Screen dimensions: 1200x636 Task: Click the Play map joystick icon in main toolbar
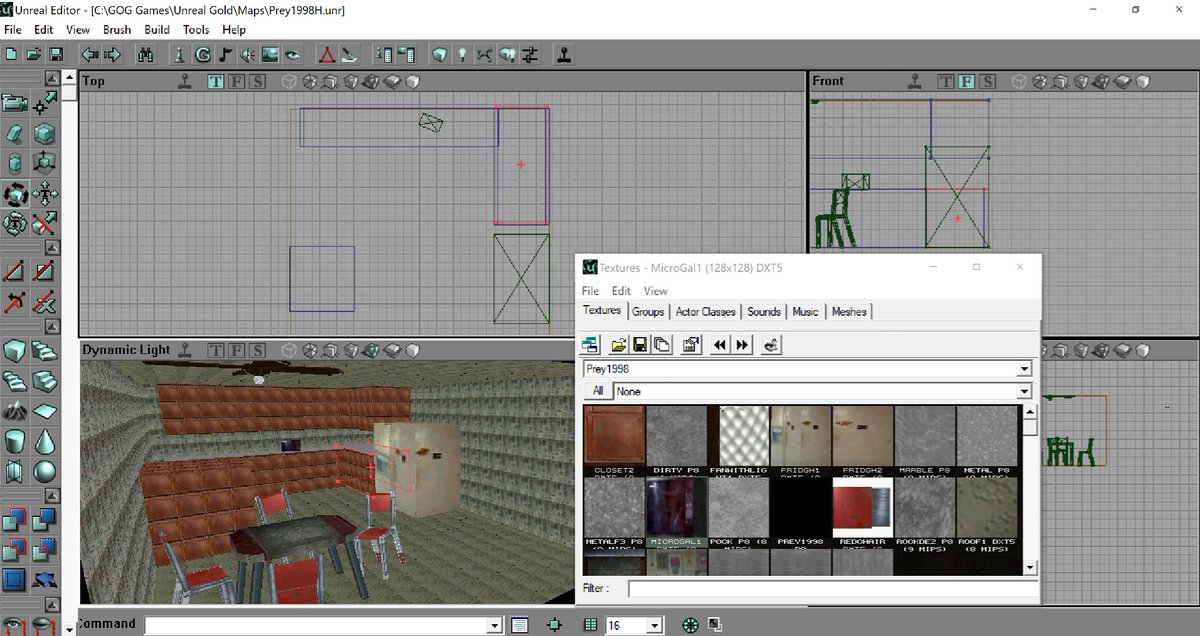pyautogui.click(x=564, y=54)
